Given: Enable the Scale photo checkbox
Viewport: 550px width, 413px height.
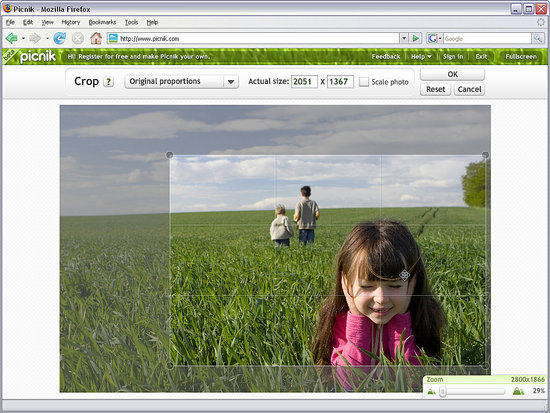Looking at the screenshot, I should [x=364, y=82].
